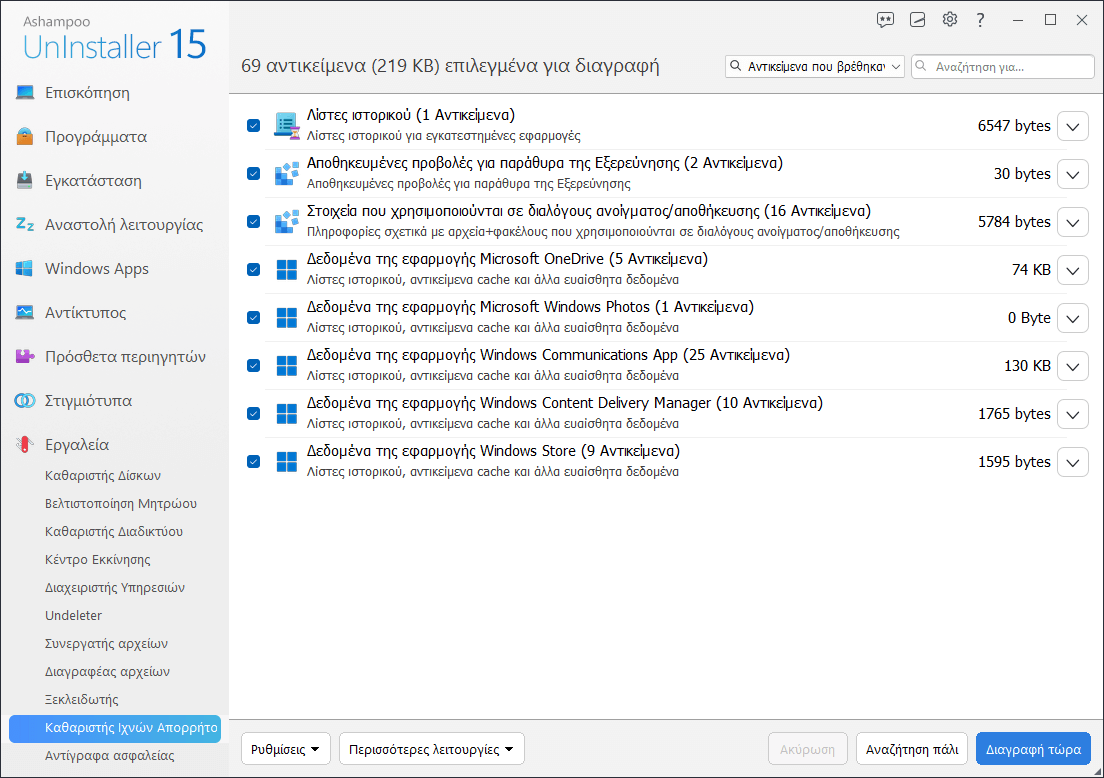Click the Αναστολή λειτουργίας sleep icon
1104x778 pixels.
click(25, 224)
